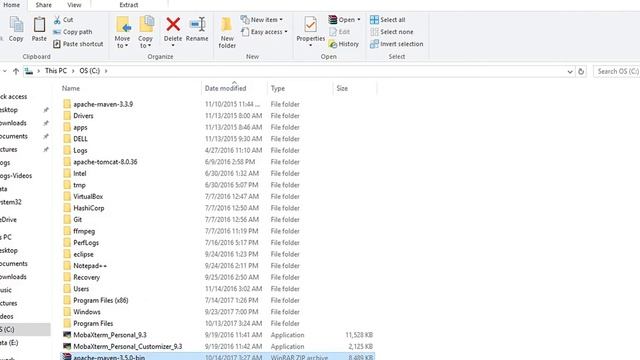This screenshot has width=640, height=360.
Task: Click This PC in the breadcrumb path
Action: point(56,71)
